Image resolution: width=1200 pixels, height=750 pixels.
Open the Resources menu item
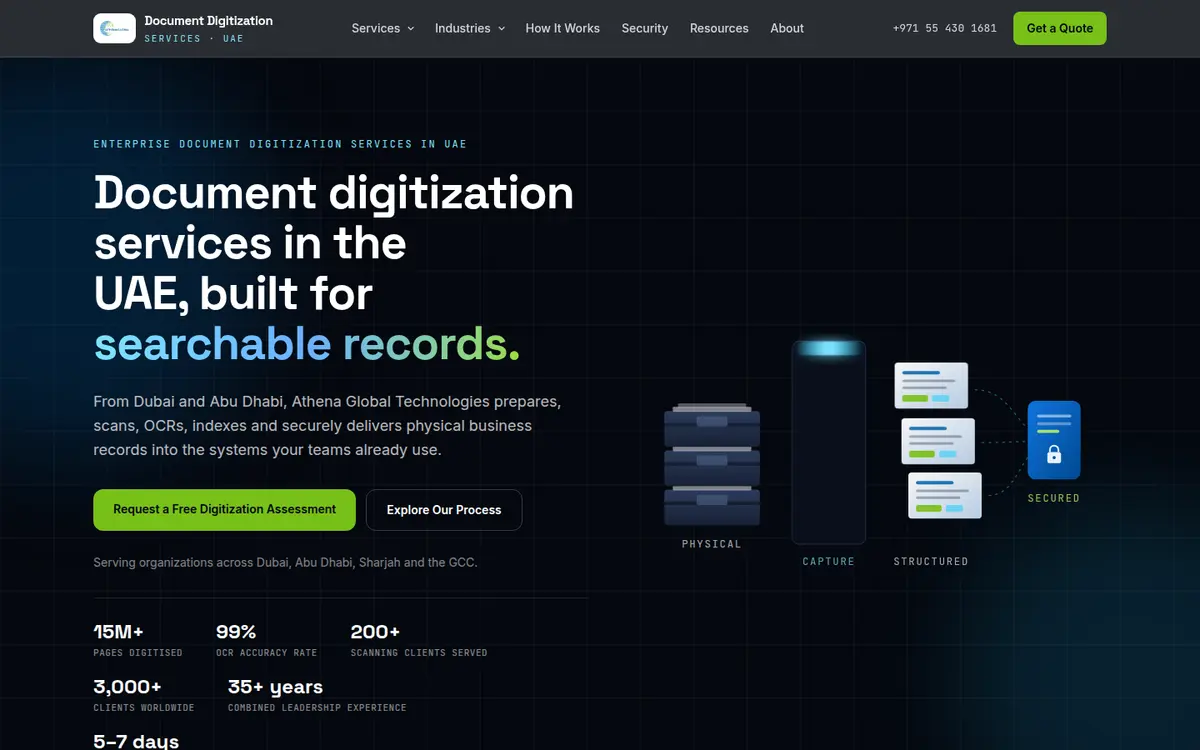(x=719, y=28)
